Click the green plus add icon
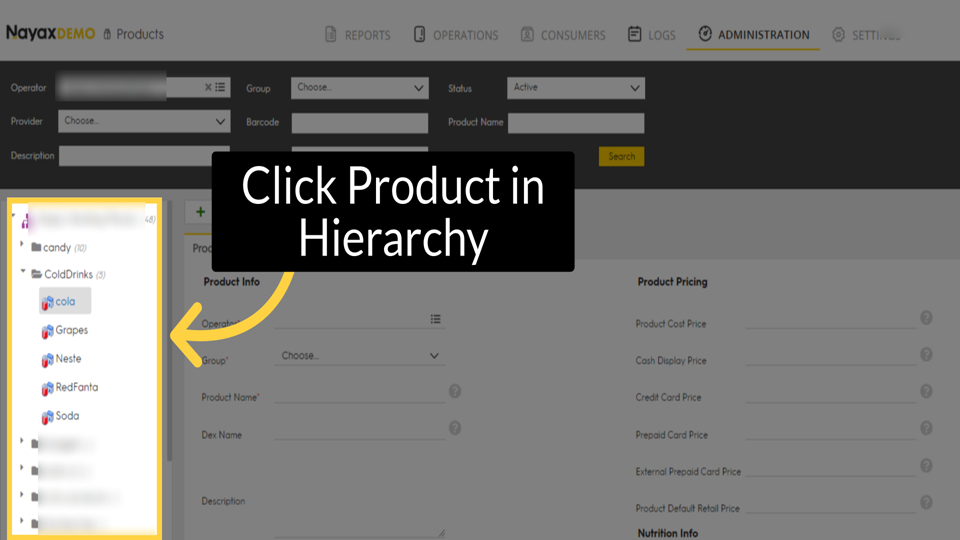The width and height of the screenshot is (960, 540). click(x=200, y=212)
